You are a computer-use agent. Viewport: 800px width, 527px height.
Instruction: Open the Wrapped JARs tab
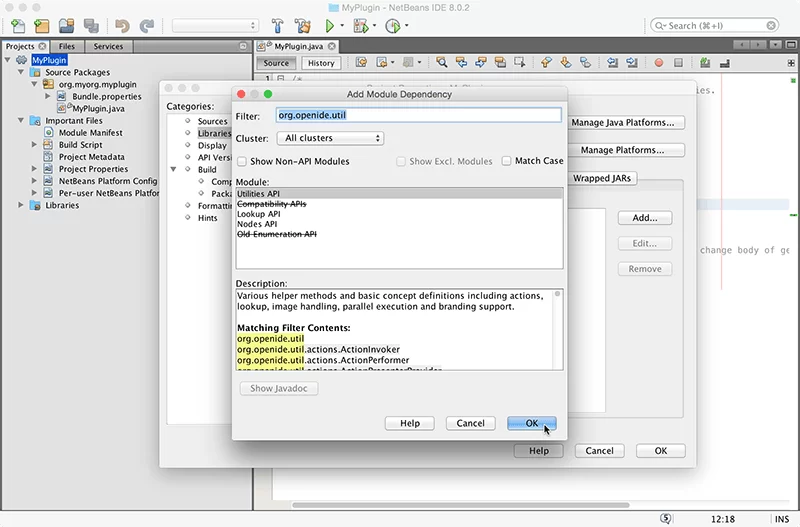[x=602, y=178]
